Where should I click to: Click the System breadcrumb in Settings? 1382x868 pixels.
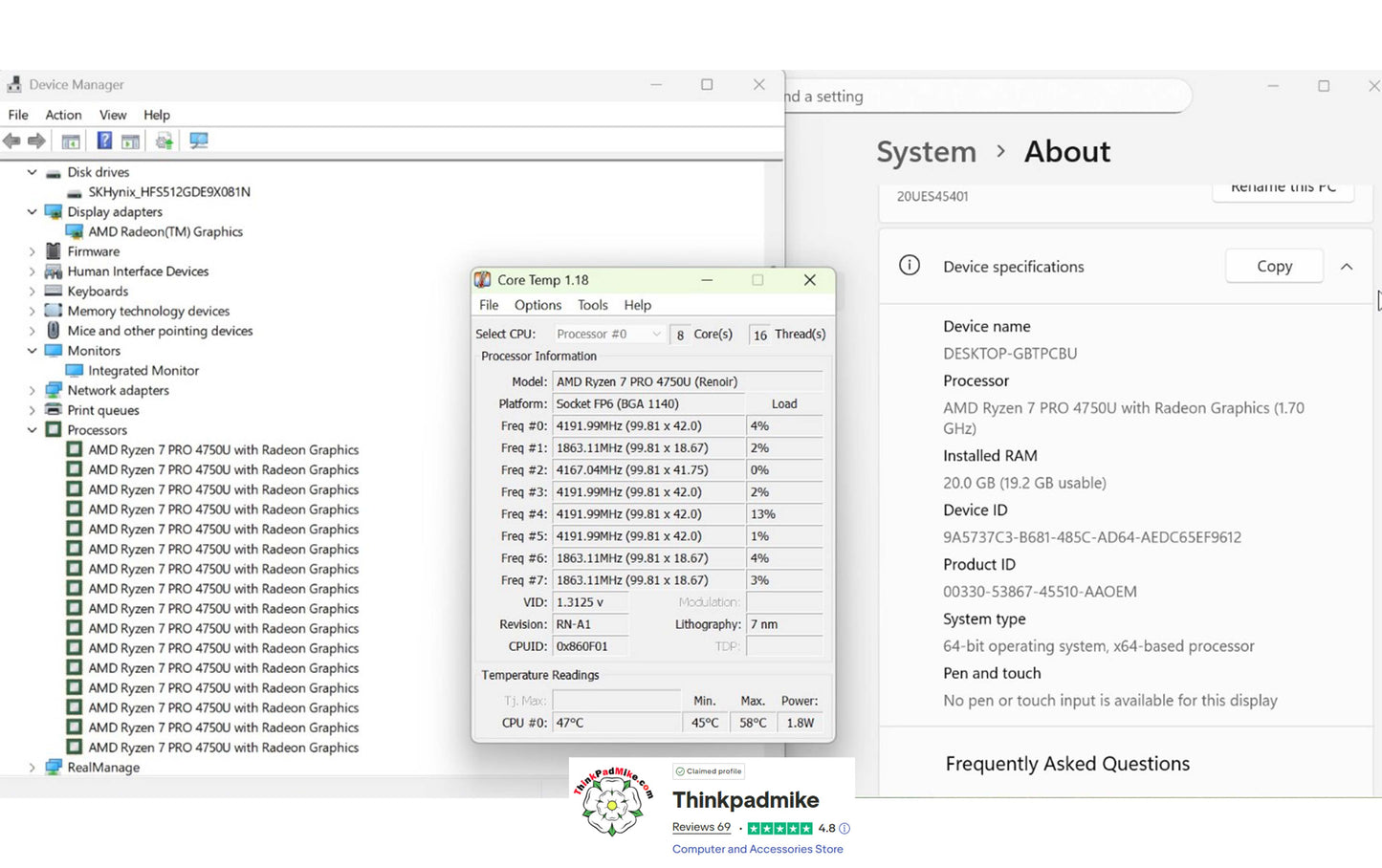[x=926, y=152]
